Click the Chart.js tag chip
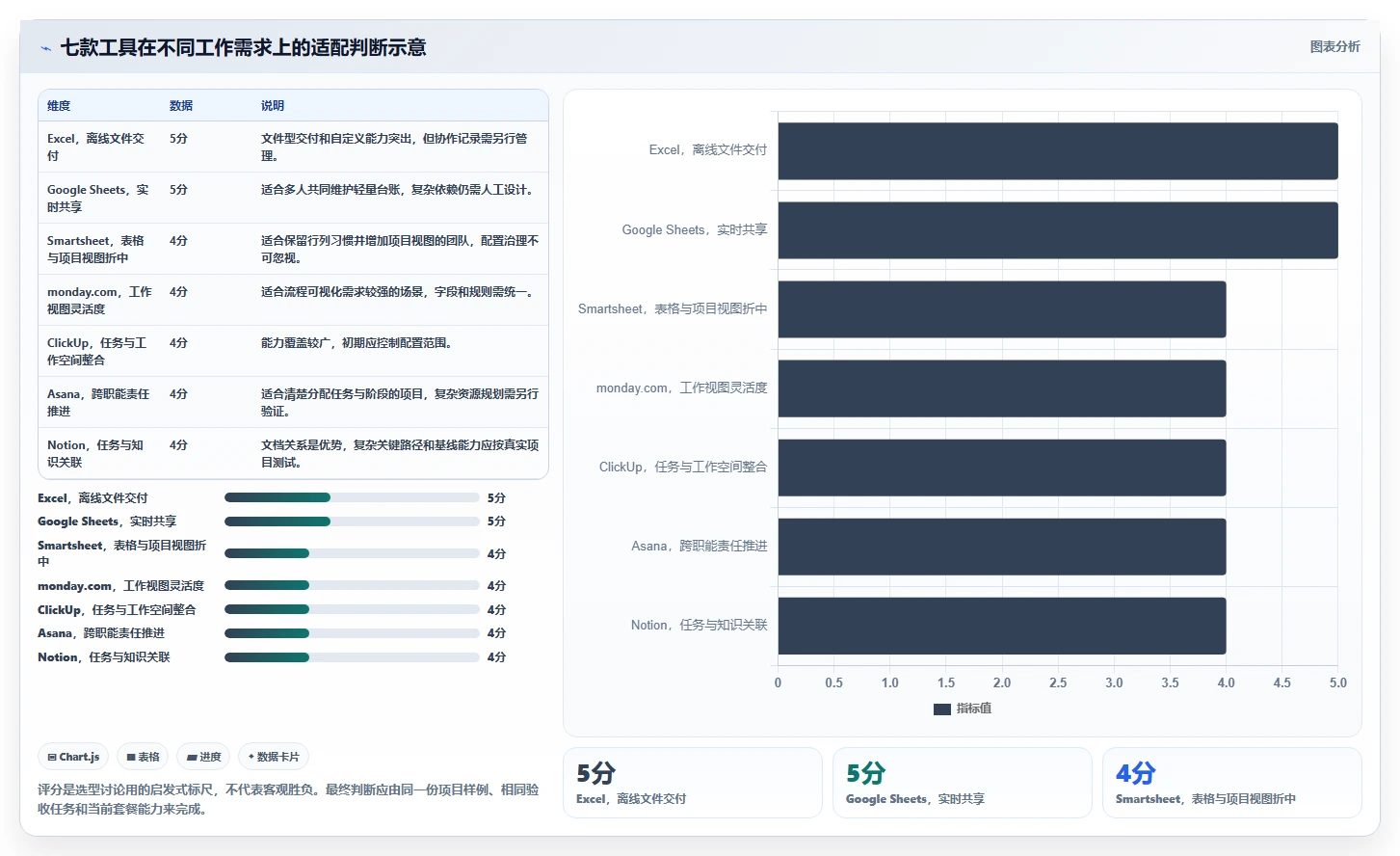 tap(73, 757)
